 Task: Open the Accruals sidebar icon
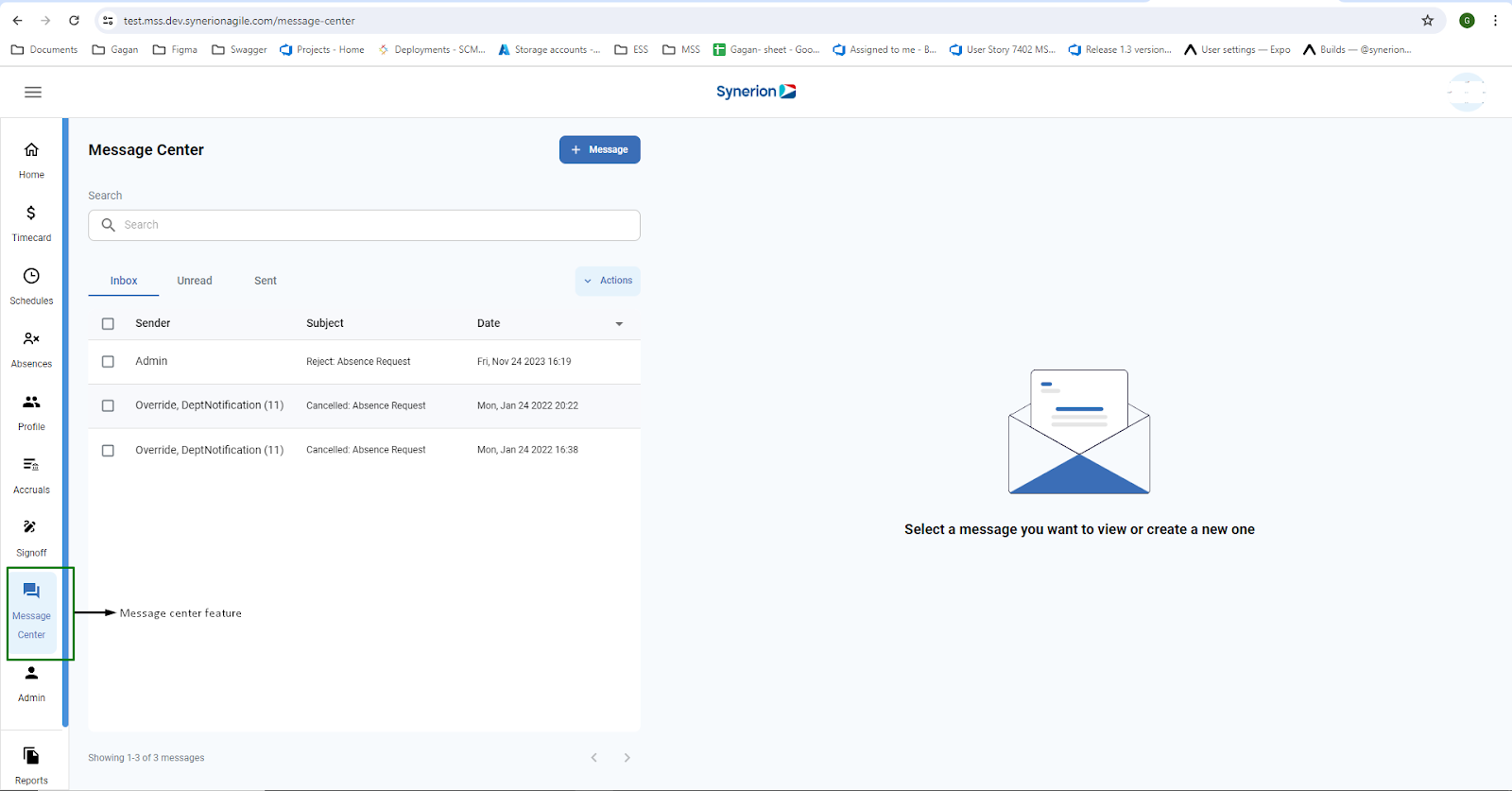(x=31, y=465)
